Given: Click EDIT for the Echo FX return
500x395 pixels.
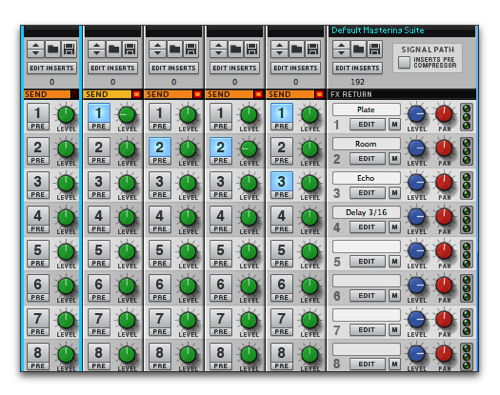Looking at the screenshot, I should 367,193.
